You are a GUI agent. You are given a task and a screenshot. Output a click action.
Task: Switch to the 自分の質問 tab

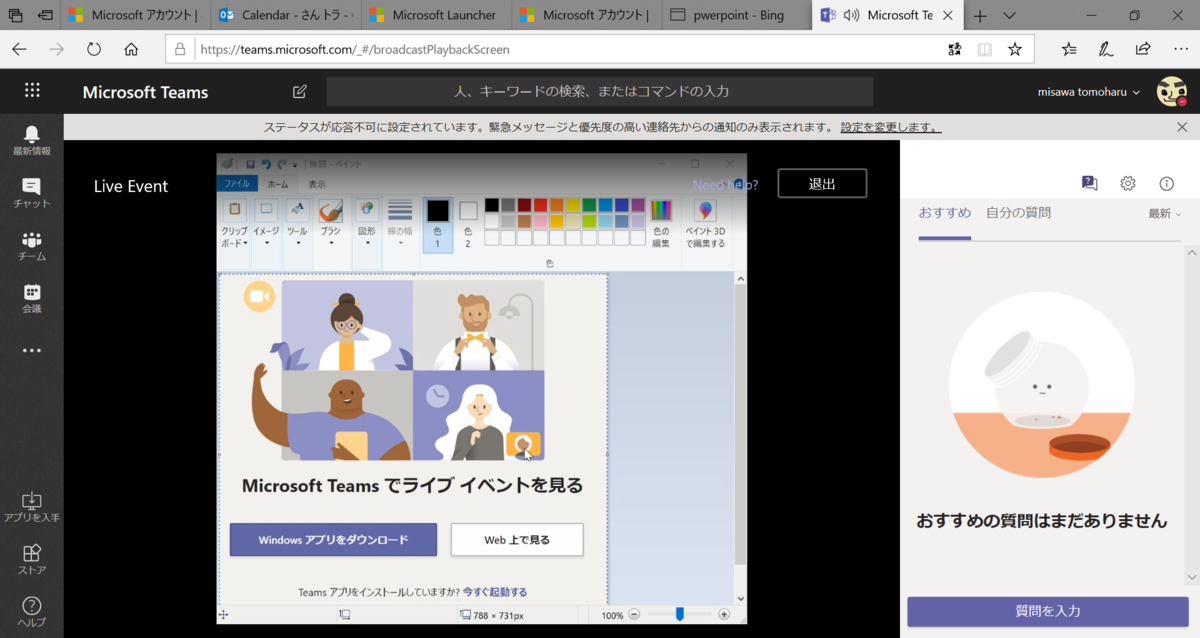click(1018, 213)
